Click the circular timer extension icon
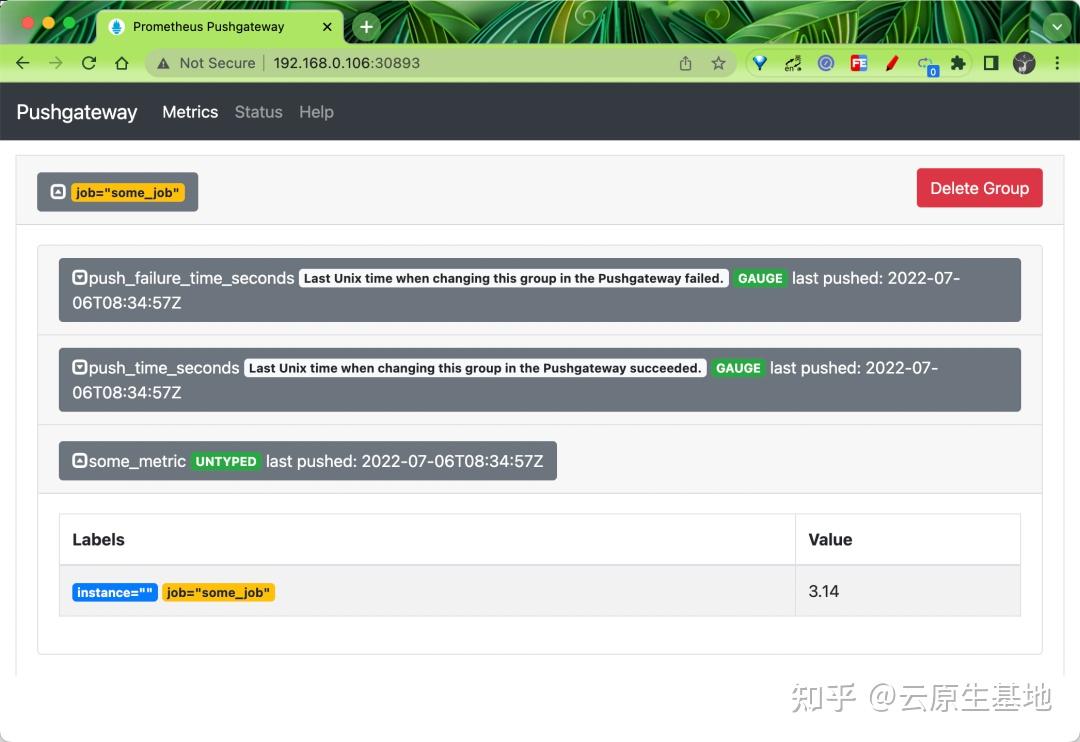The width and height of the screenshot is (1080, 742). (x=826, y=62)
